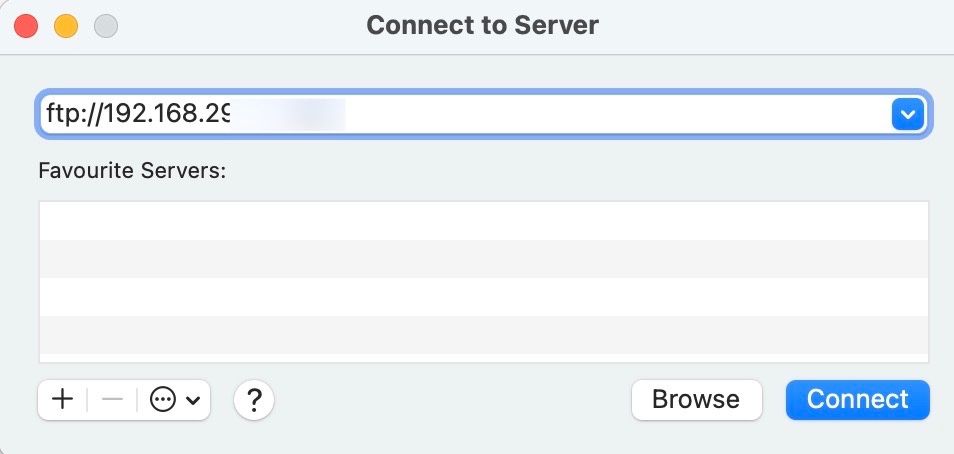Image resolution: width=954 pixels, height=454 pixels.
Task: Select the partially visible fifth favourites row
Action: click(x=484, y=357)
